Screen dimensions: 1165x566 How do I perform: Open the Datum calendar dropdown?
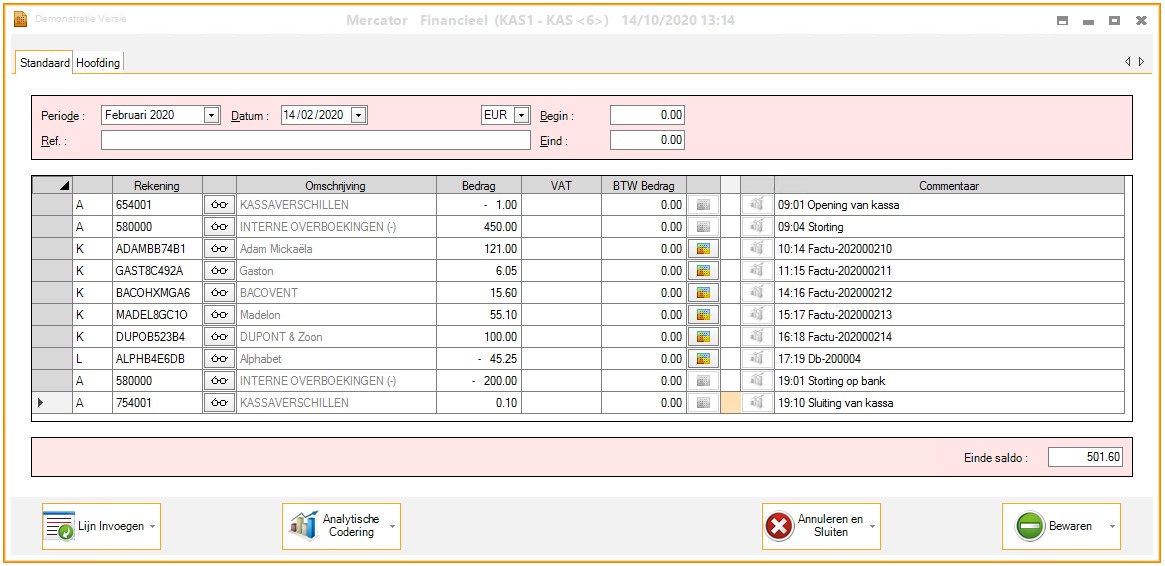coord(359,115)
